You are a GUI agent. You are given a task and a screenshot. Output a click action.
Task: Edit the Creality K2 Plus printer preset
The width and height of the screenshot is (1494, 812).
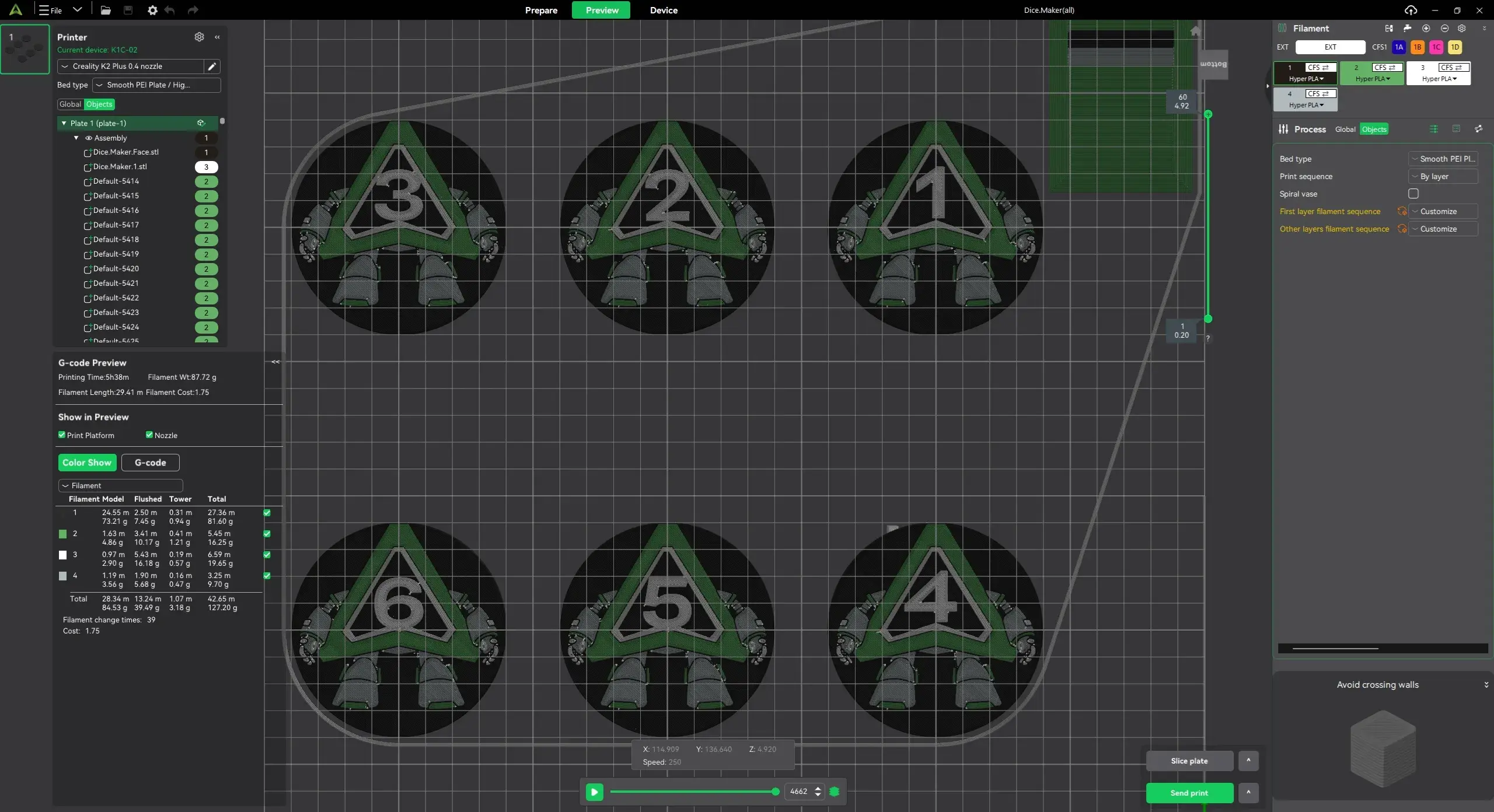(212, 66)
